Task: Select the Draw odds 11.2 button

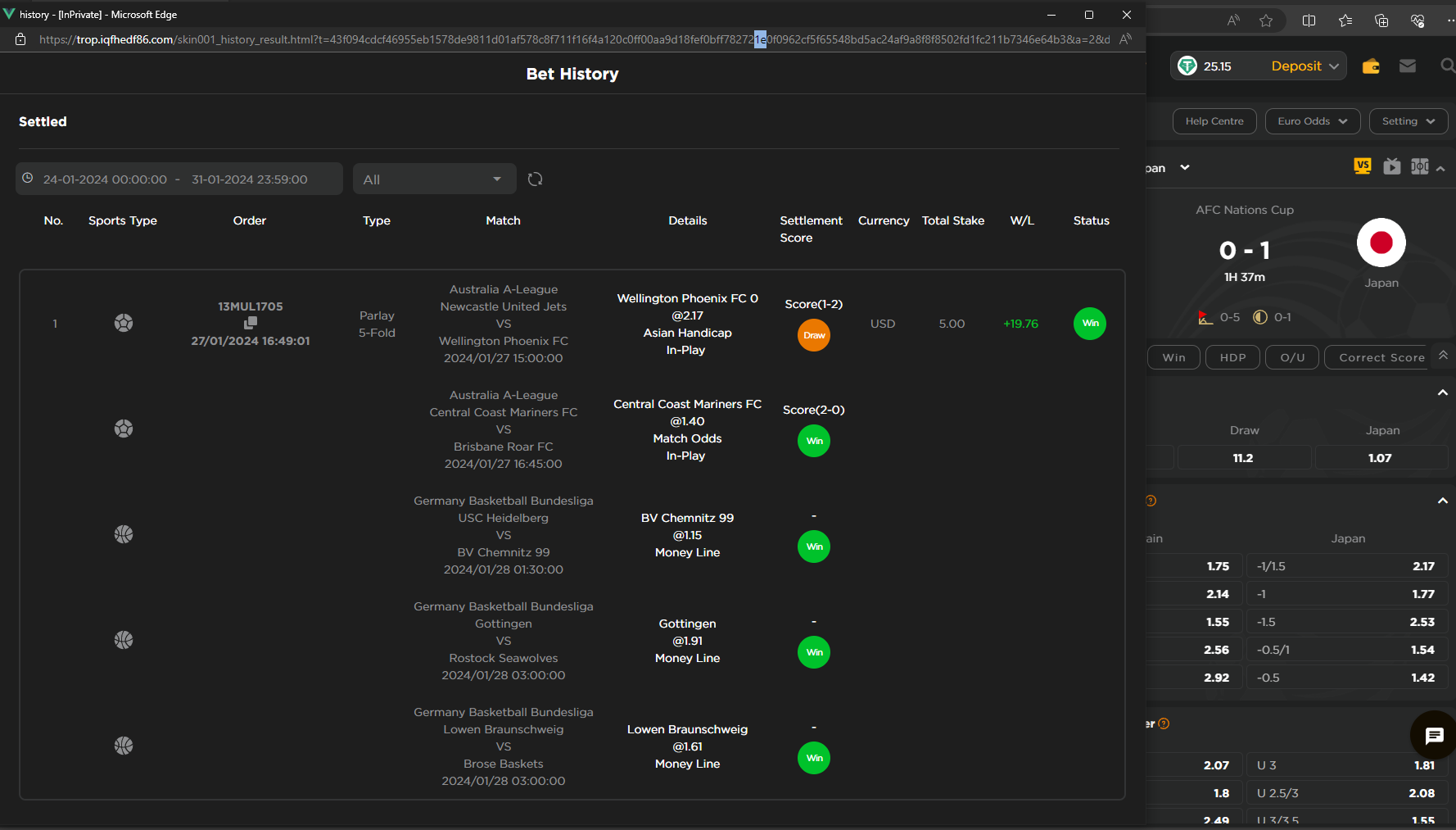Action: tap(1243, 458)
